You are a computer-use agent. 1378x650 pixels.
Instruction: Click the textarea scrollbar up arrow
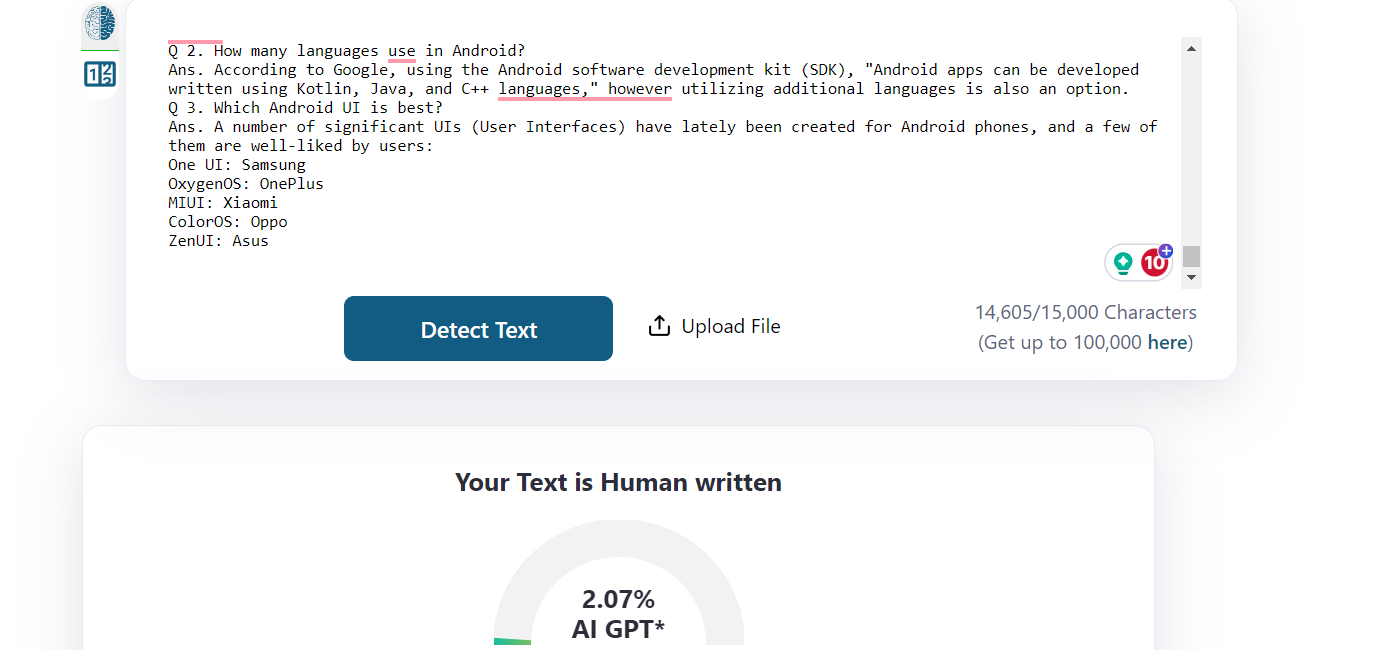1191,48
